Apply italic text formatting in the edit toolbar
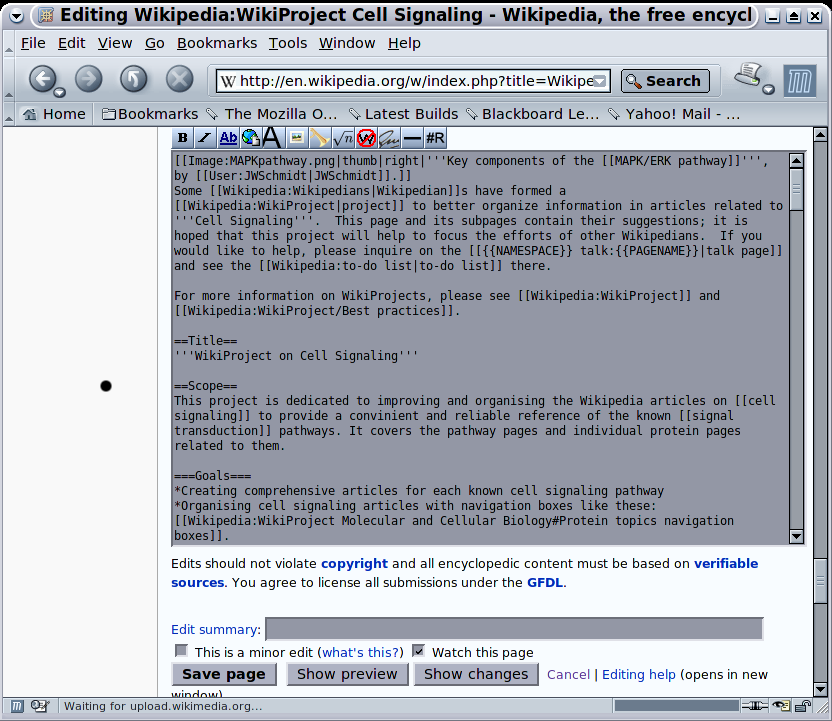The image size is (832, 721). (204, 138)
